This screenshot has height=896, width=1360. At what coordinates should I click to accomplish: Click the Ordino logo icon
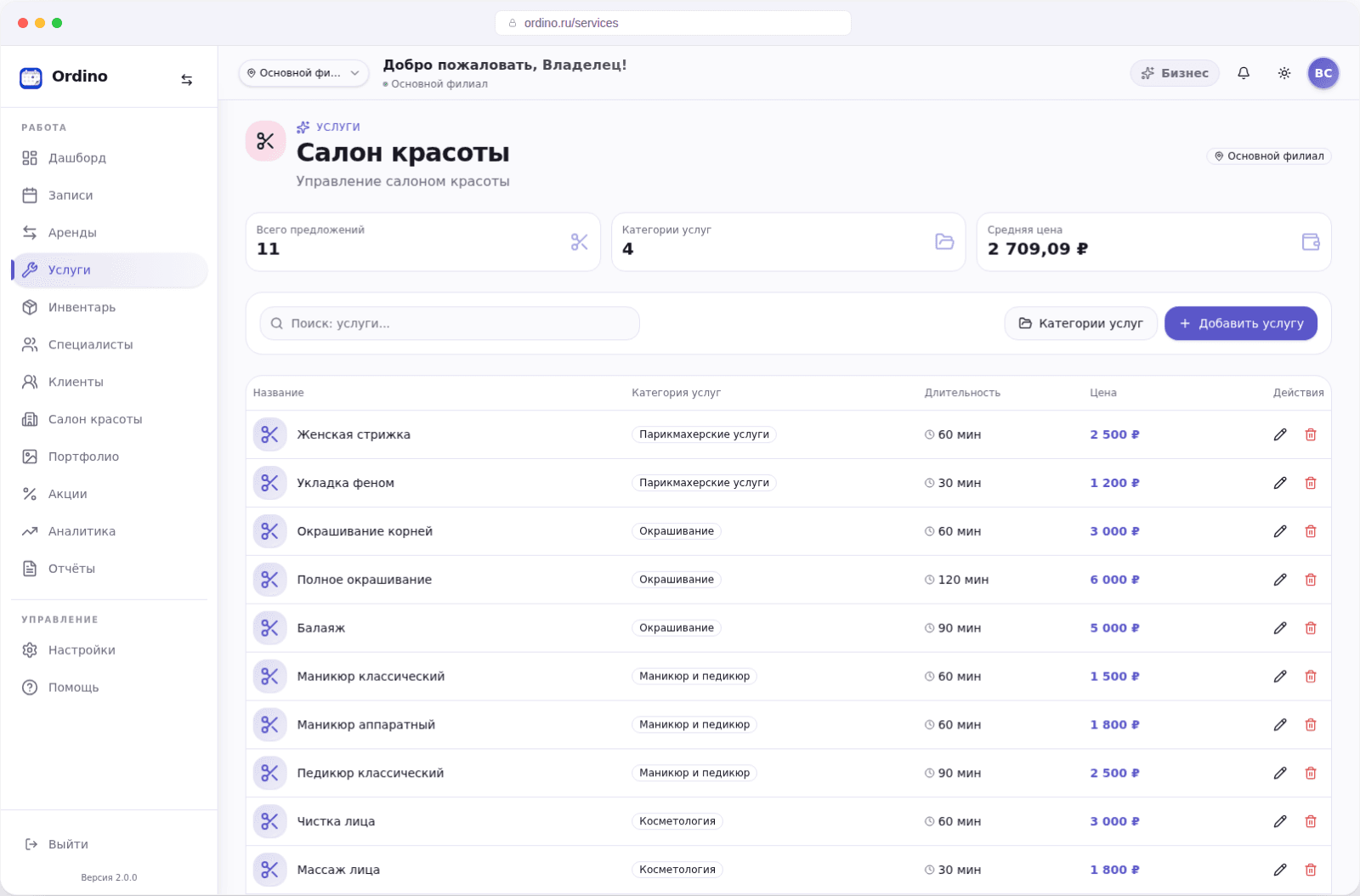31,77
